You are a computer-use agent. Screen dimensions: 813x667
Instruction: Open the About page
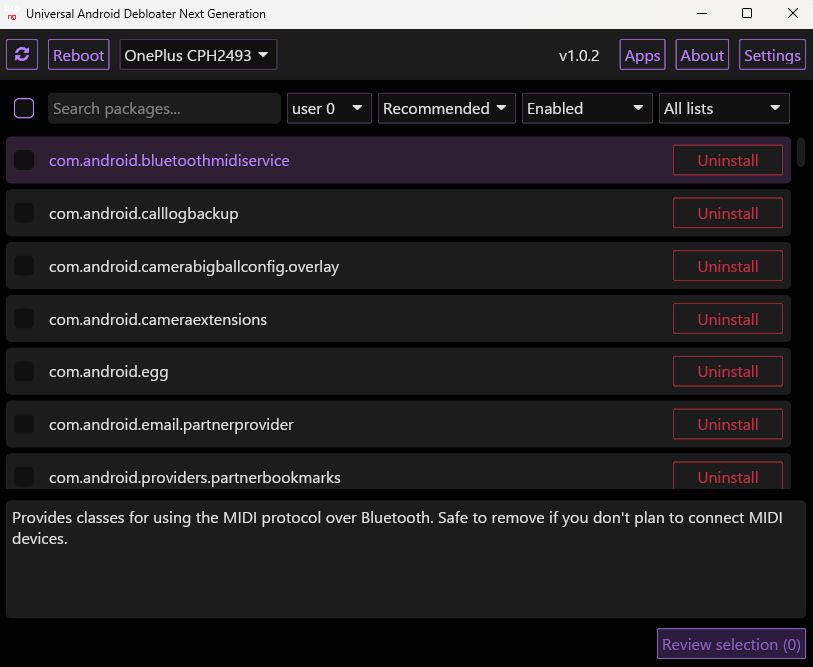702,55
